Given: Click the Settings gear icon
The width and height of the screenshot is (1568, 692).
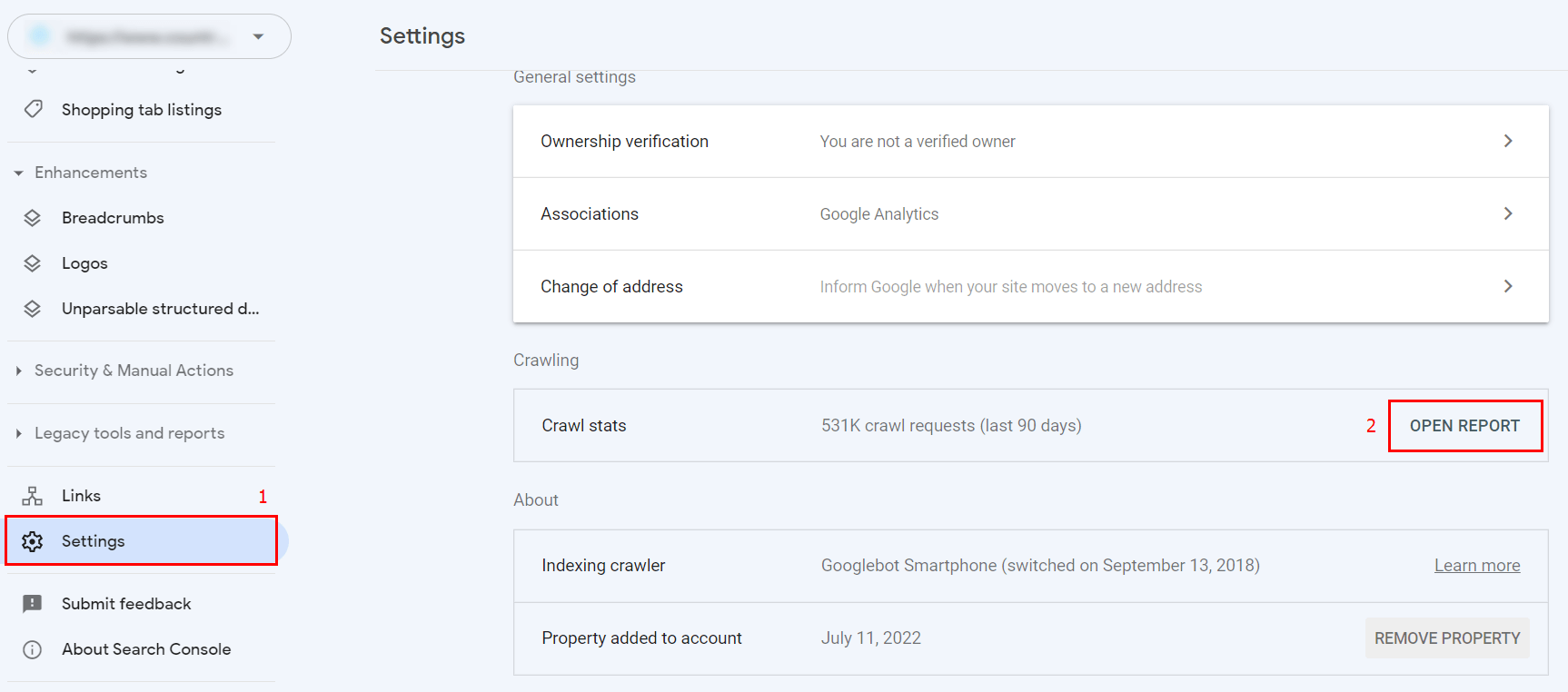Looking at the screenshot, I should pos(33,541).
